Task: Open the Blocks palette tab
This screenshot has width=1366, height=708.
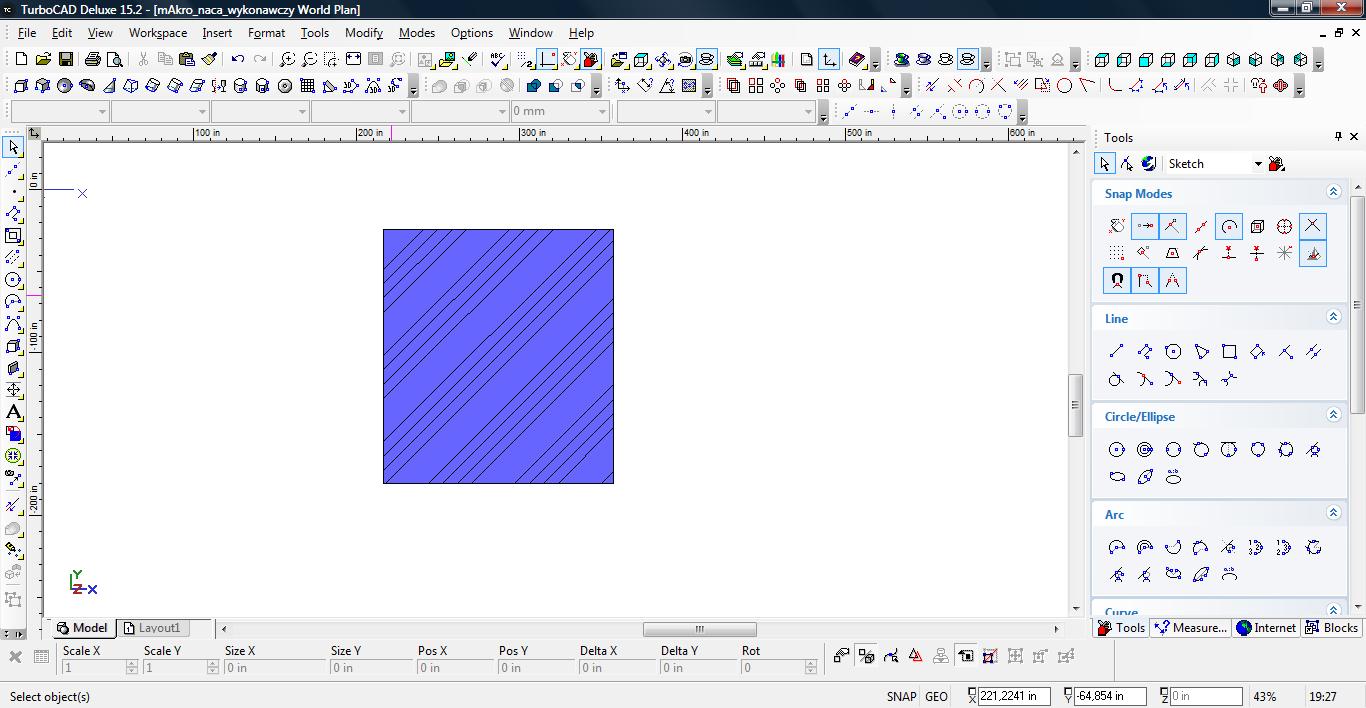Action: pos(1332,628)
